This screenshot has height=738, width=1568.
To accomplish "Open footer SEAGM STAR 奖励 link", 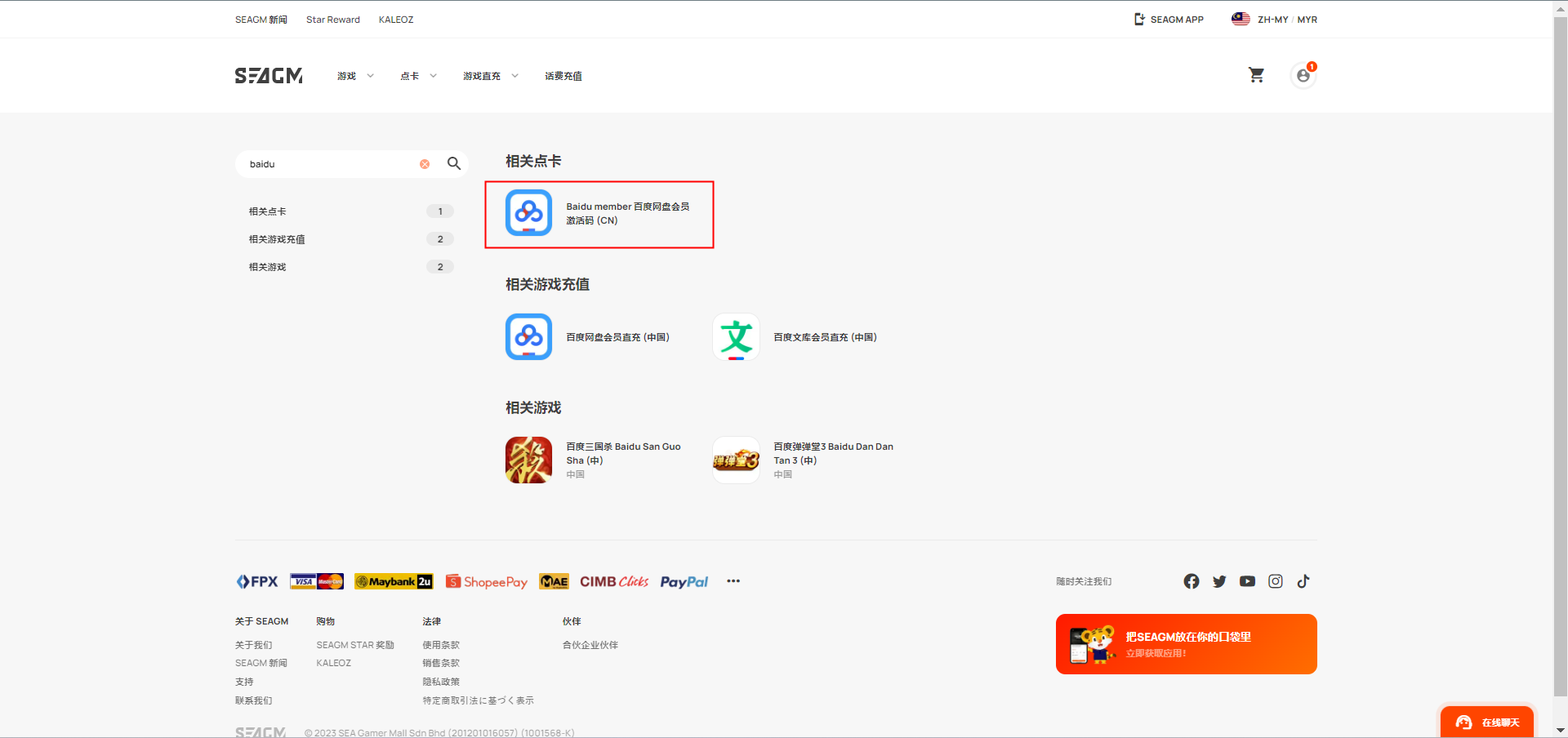I will pos(355,645).
